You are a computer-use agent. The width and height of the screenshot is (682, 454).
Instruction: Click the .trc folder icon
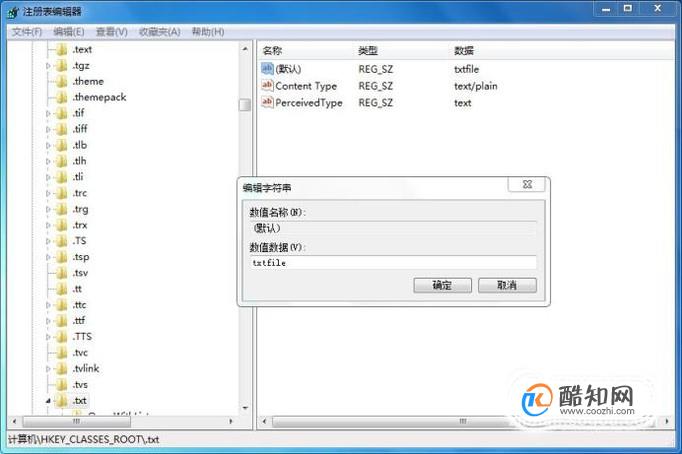coord(62,193)
